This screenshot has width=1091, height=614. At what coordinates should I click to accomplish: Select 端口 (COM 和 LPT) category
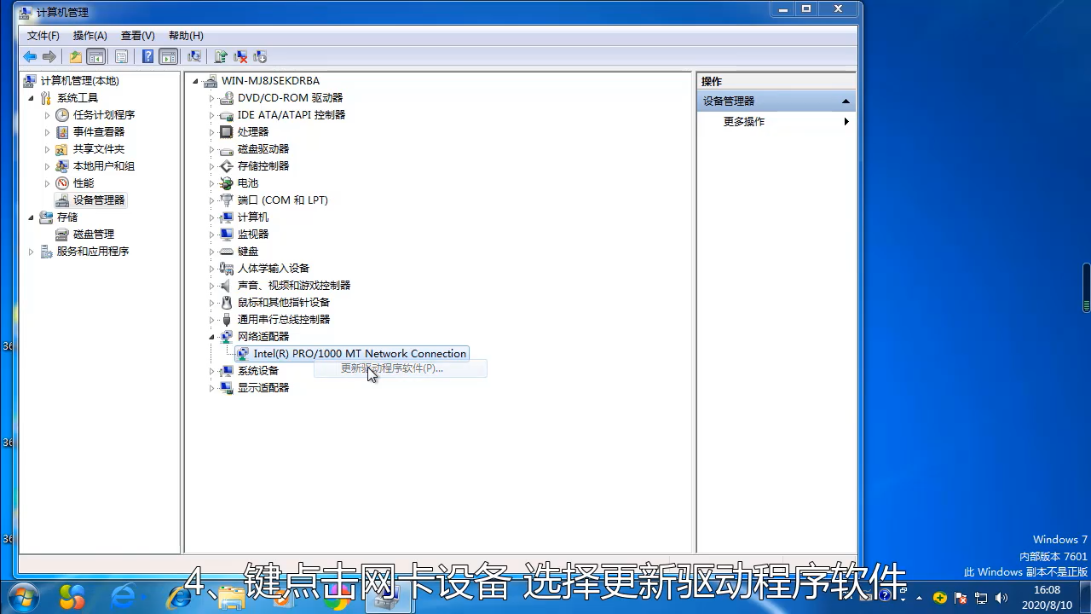[282, 200]
